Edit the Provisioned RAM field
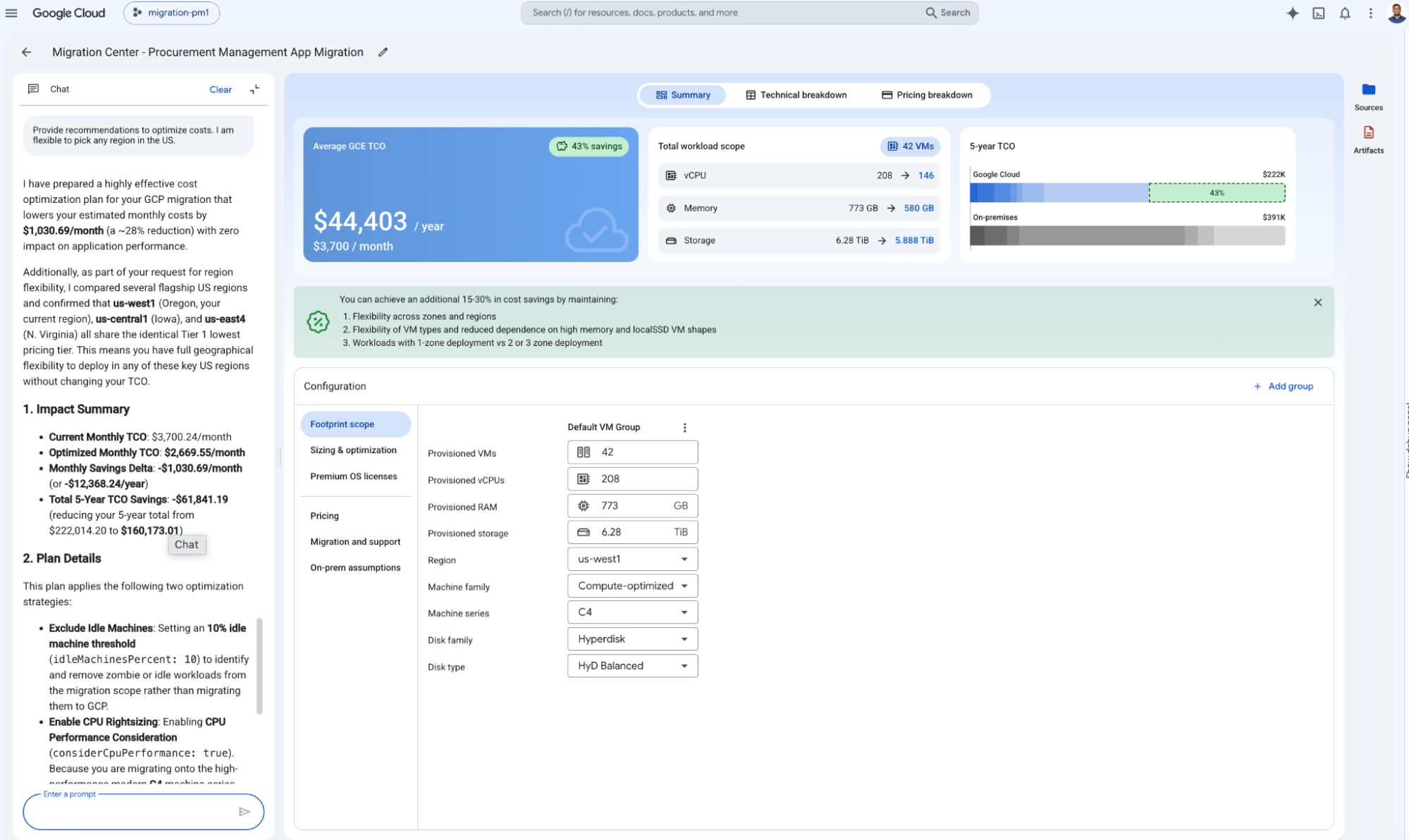This screenshot has height=840, width=1409. point(632,506)
